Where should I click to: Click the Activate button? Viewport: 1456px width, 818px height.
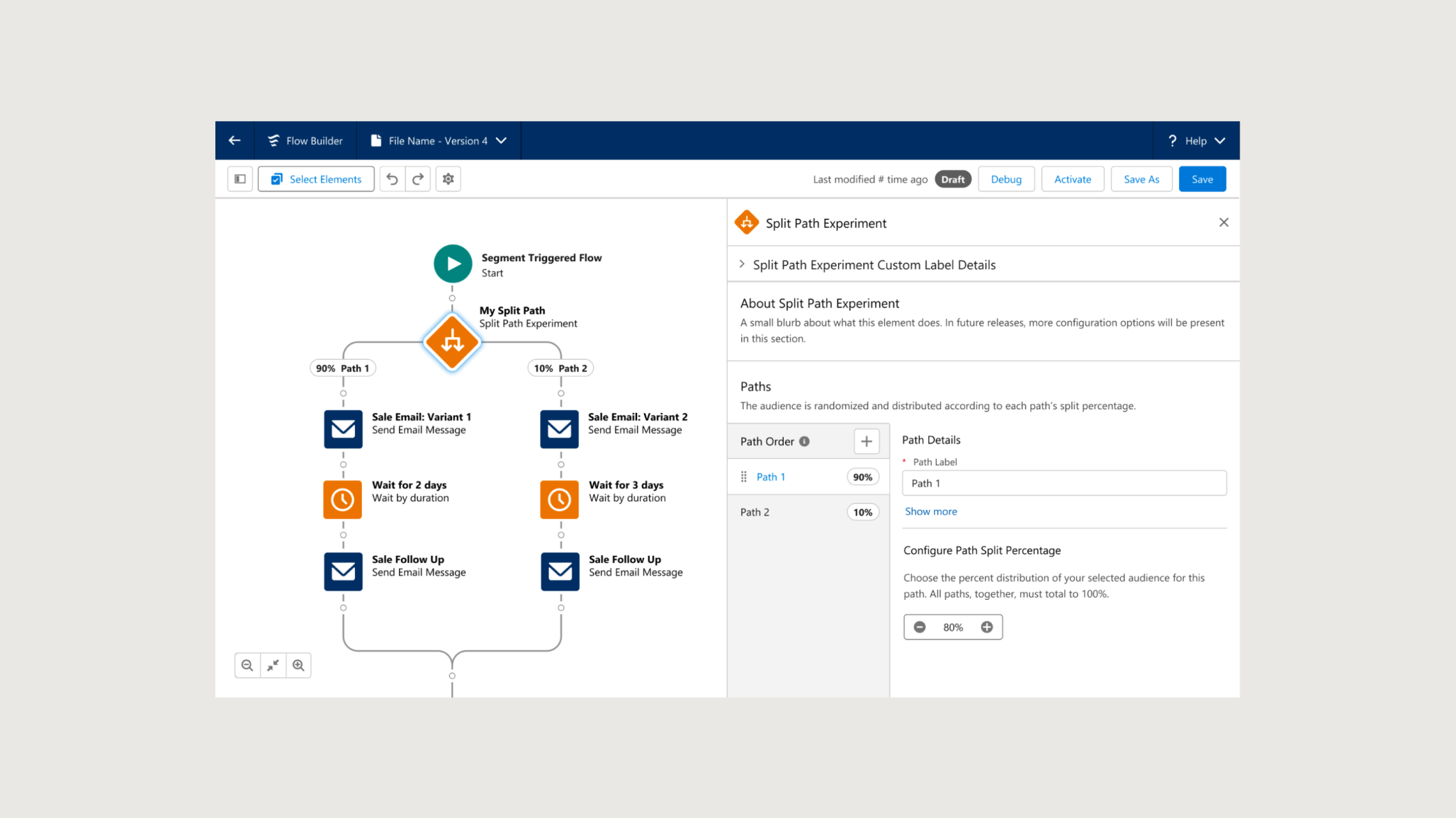1072,178
